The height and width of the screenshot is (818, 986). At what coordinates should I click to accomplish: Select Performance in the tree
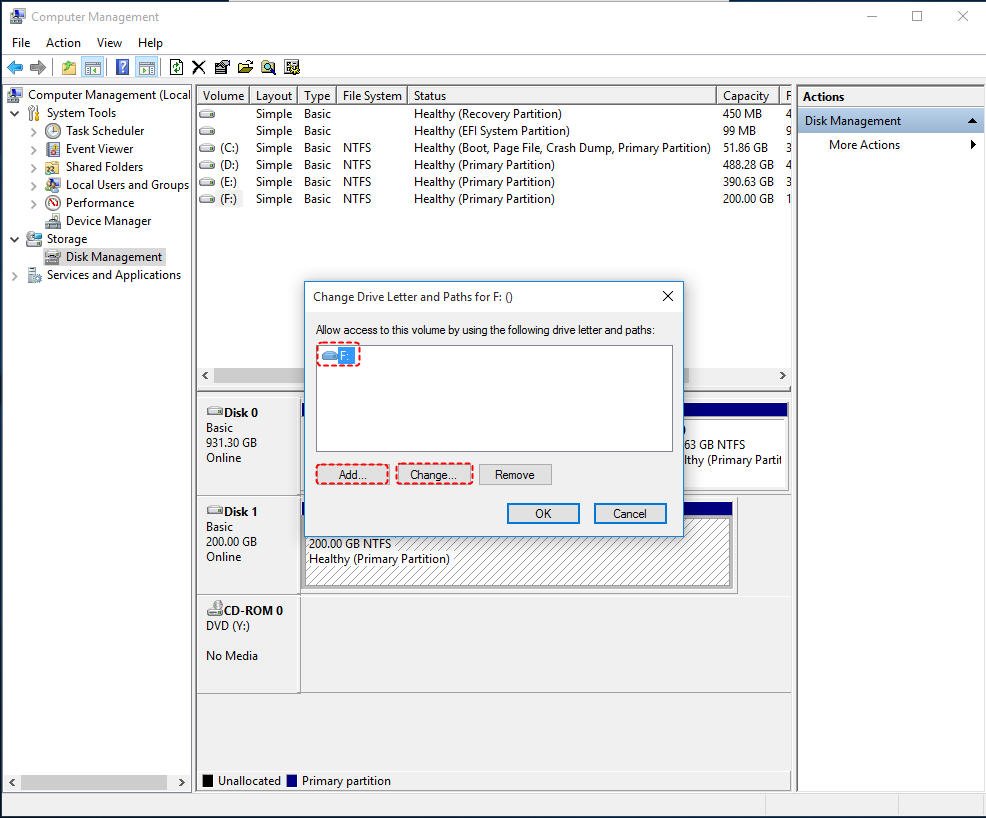pos(99,203)
